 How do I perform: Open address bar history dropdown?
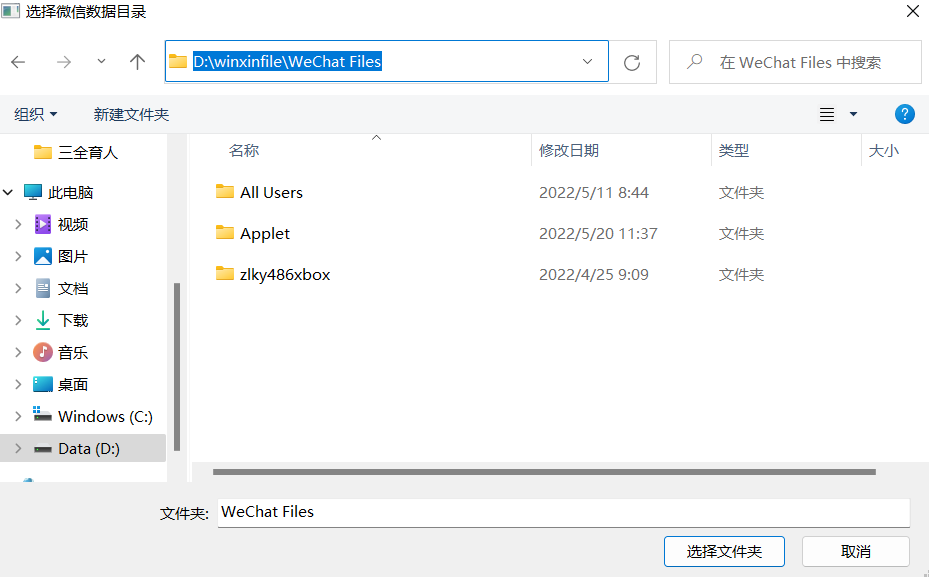(587, 61)
